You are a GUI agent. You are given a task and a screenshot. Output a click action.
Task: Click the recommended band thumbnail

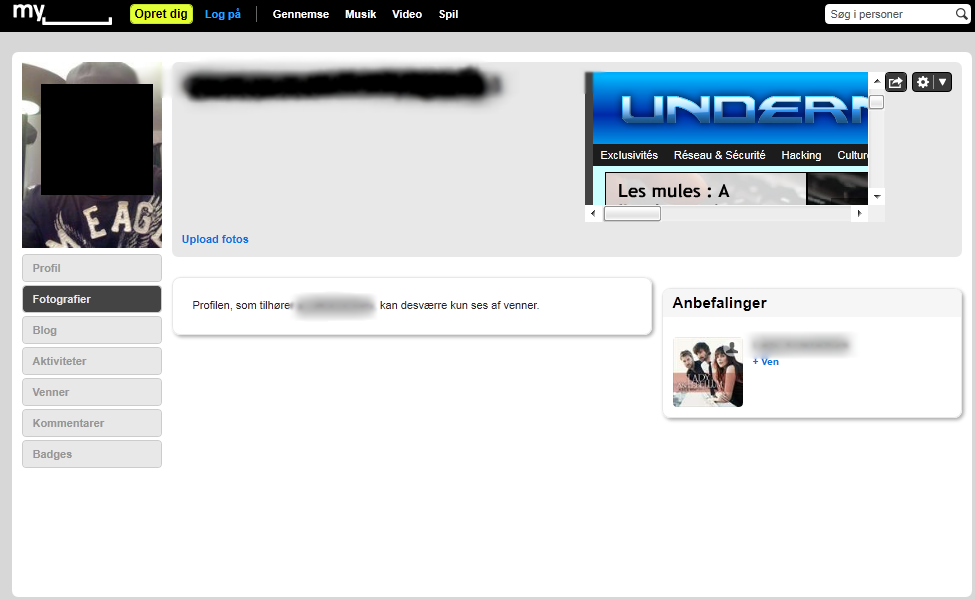708,372
